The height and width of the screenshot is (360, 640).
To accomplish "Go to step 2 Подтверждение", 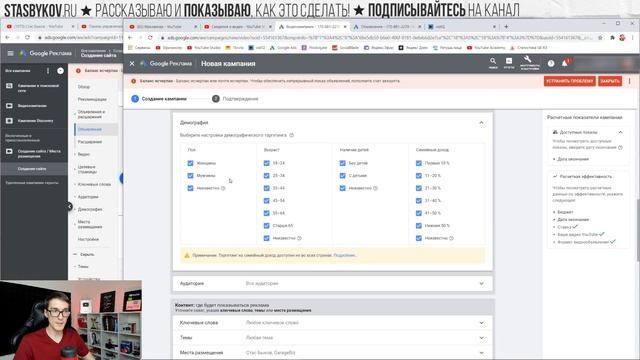I will tap(235, 99).
